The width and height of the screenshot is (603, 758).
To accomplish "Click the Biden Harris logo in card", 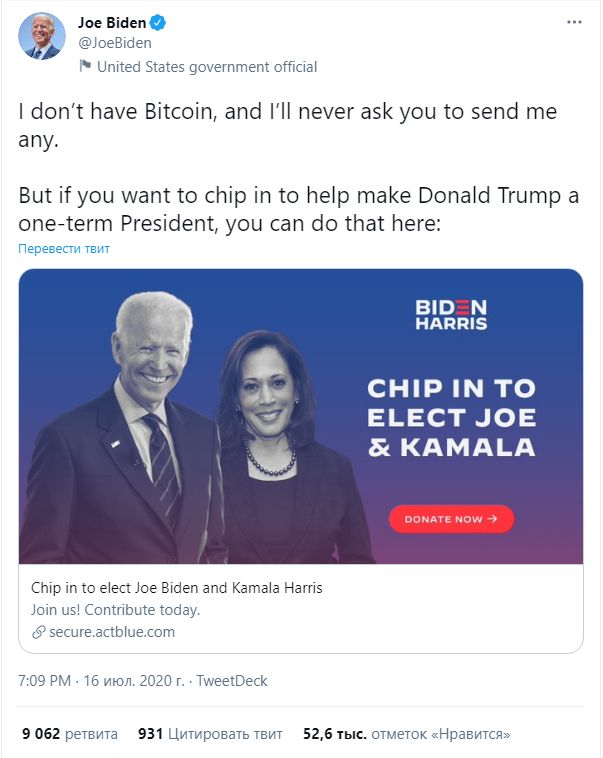I will click(451, 315).
